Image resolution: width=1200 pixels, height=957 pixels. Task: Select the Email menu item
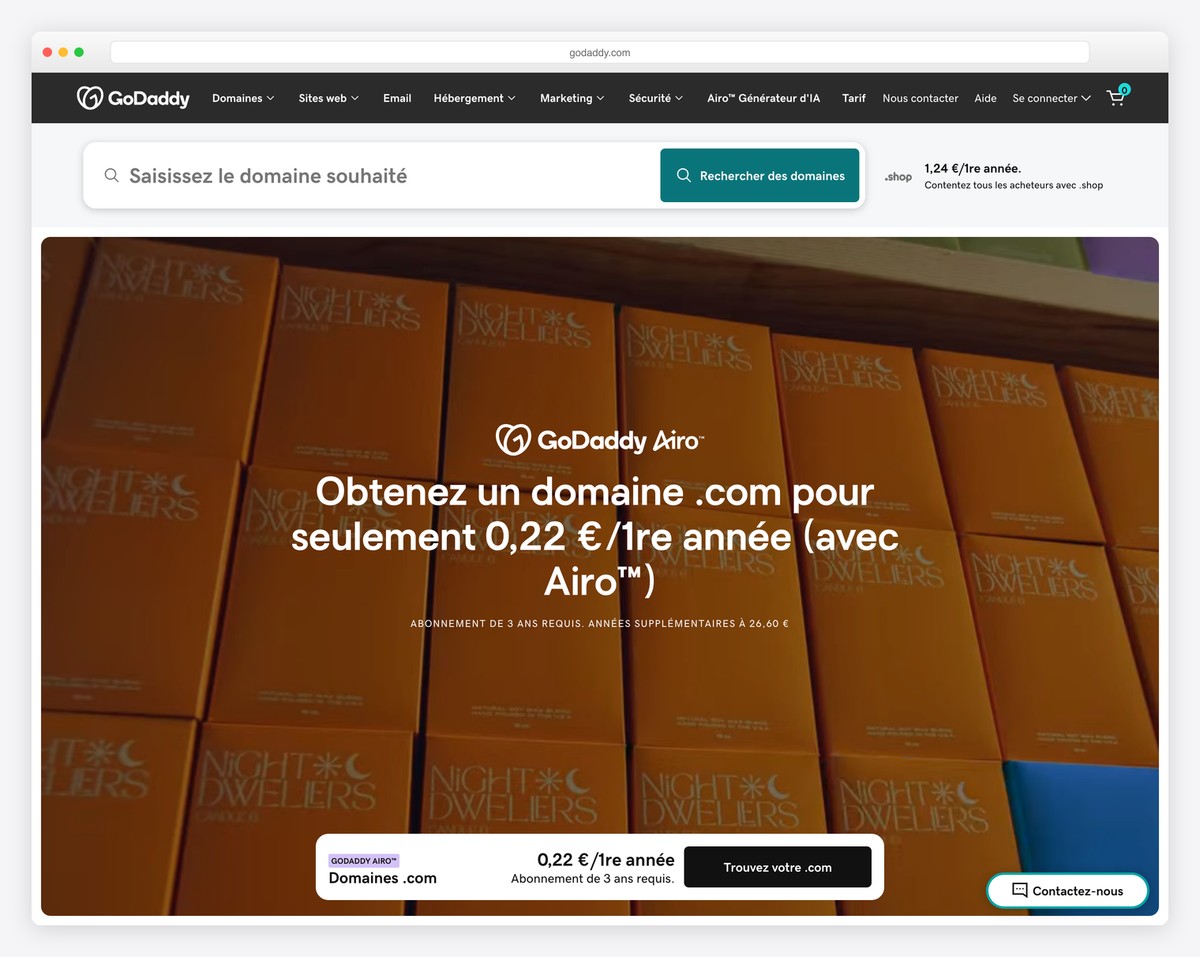tap(397, 98)
